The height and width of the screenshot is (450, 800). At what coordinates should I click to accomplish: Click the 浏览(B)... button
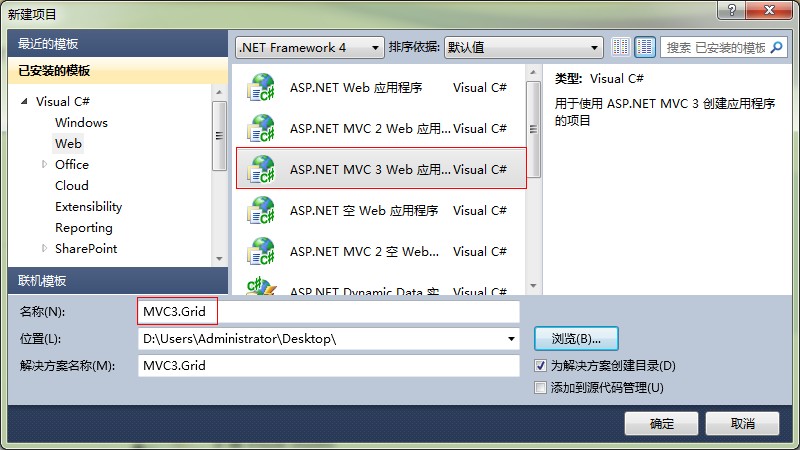tap(576, 339)
